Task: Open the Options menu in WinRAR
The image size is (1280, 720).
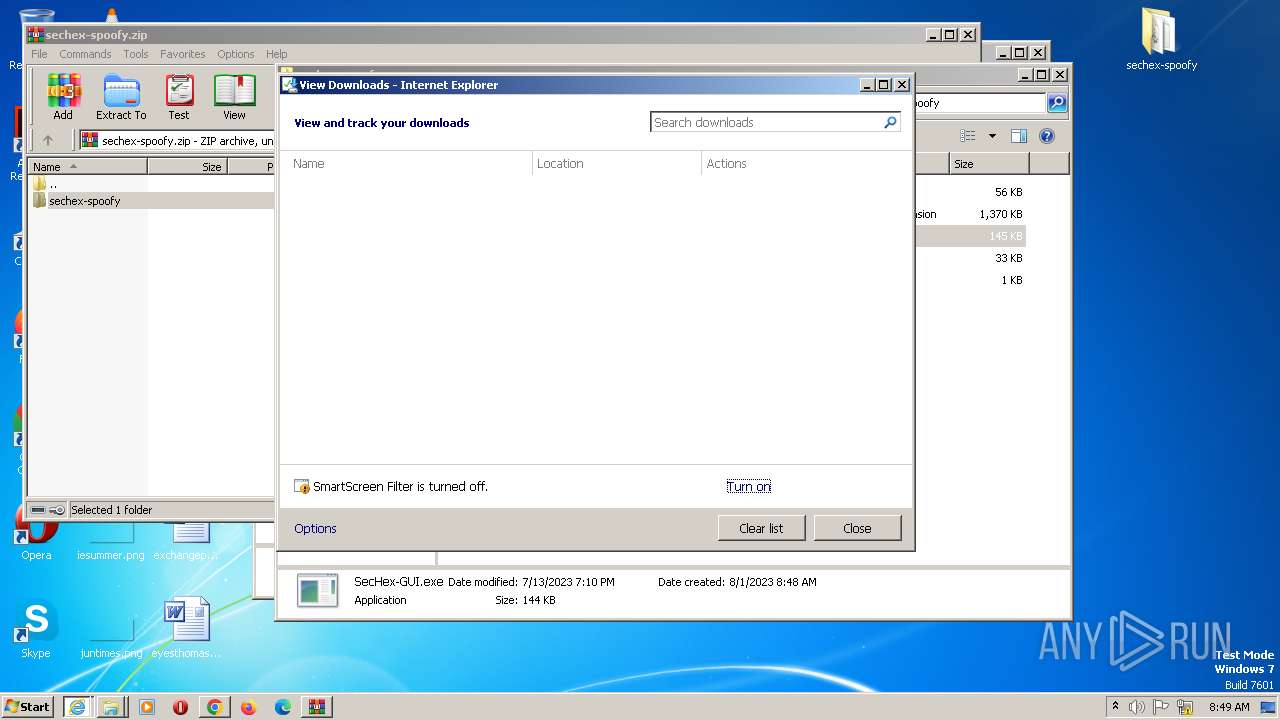Action: point(236,54)
